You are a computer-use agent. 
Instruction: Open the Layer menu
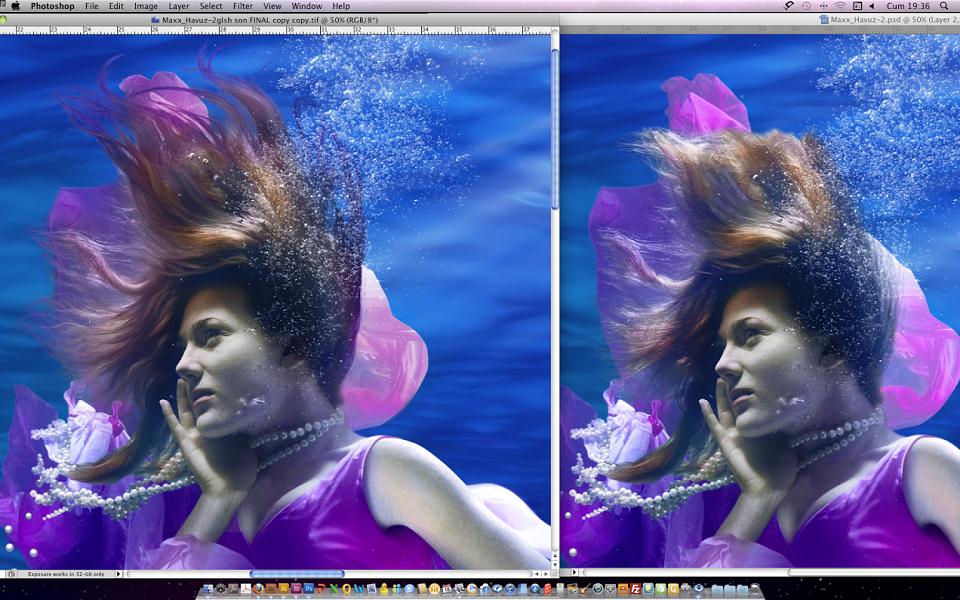click(179, 6)
